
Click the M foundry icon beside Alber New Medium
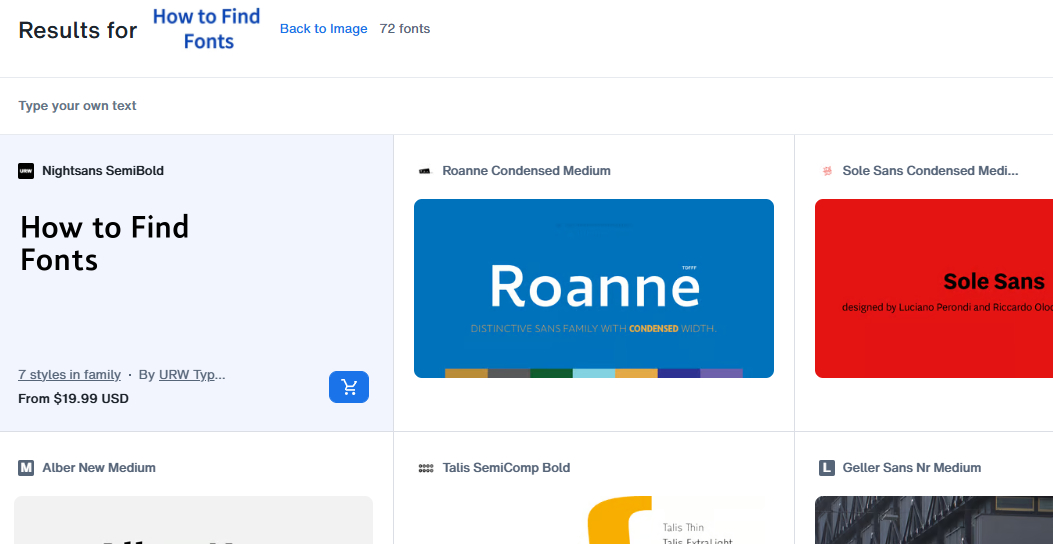coord(26,467)
